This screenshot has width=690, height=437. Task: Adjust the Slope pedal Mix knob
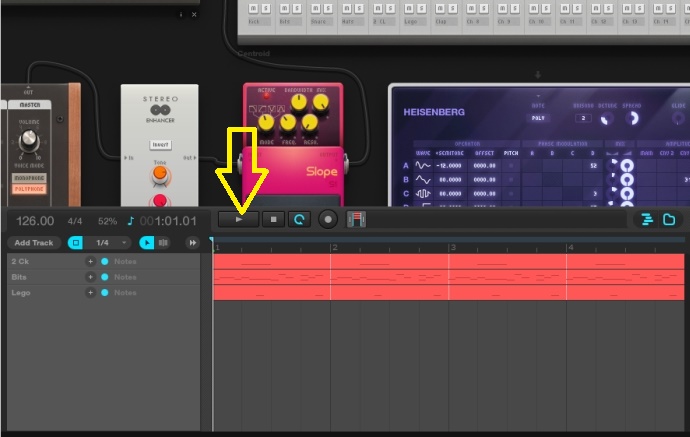pos(321,103)
